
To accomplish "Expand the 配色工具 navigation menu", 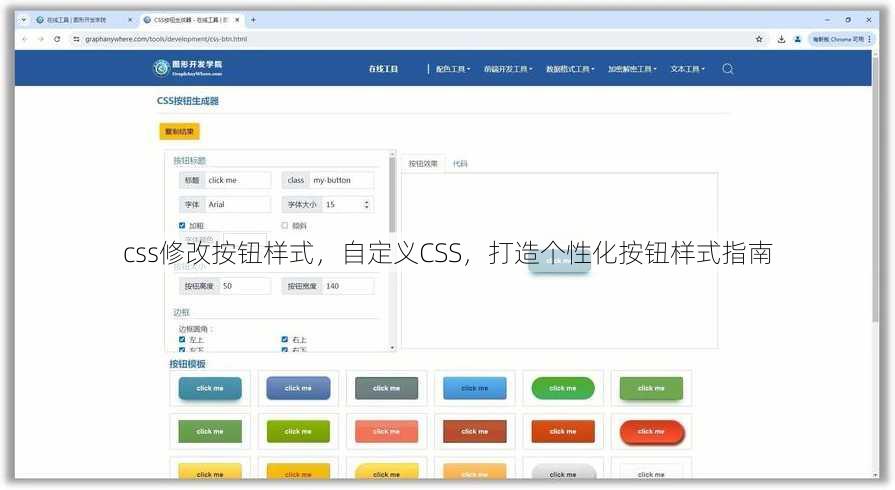I will click(x=453, y=69).
